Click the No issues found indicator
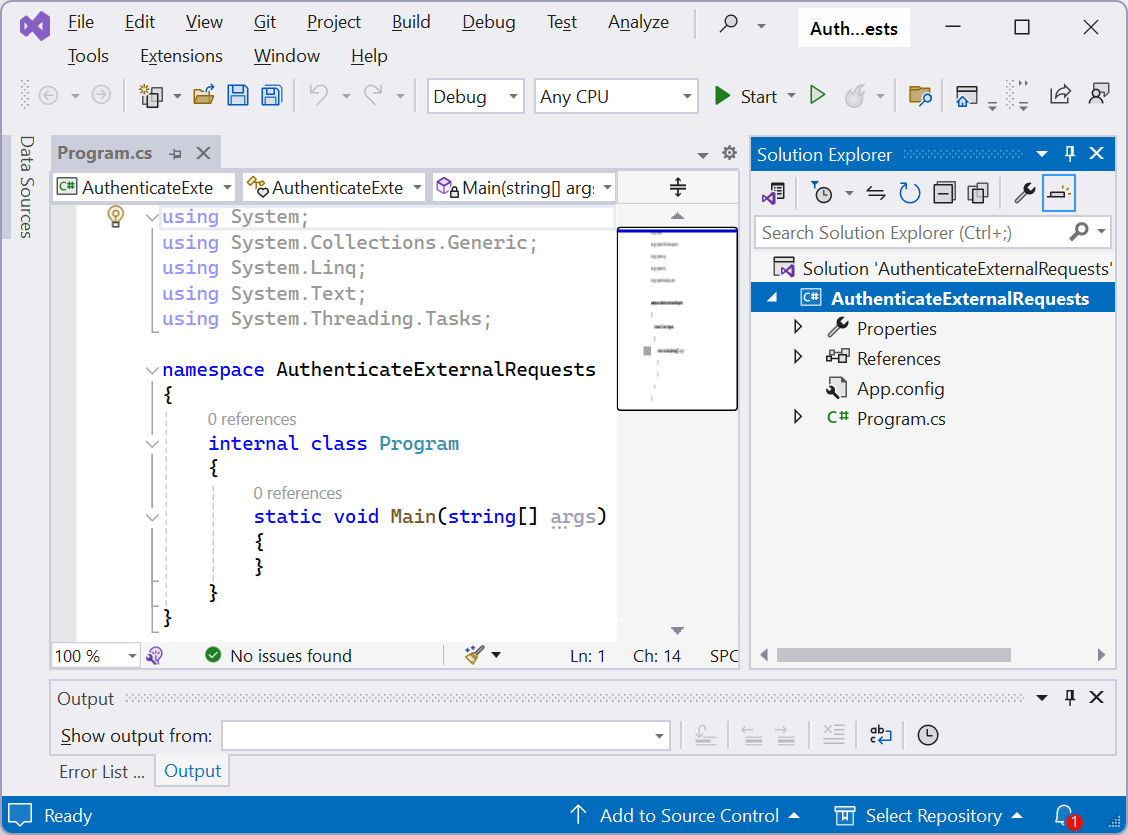Image resolution: width=1128 pixels, height=835 pixels. pos(278,656)
